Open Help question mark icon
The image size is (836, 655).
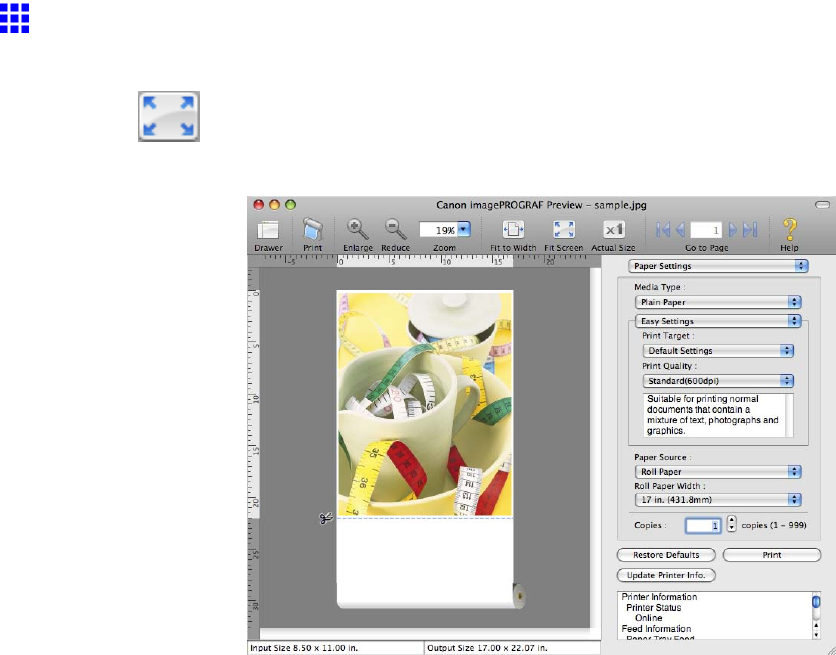point(790,230)
